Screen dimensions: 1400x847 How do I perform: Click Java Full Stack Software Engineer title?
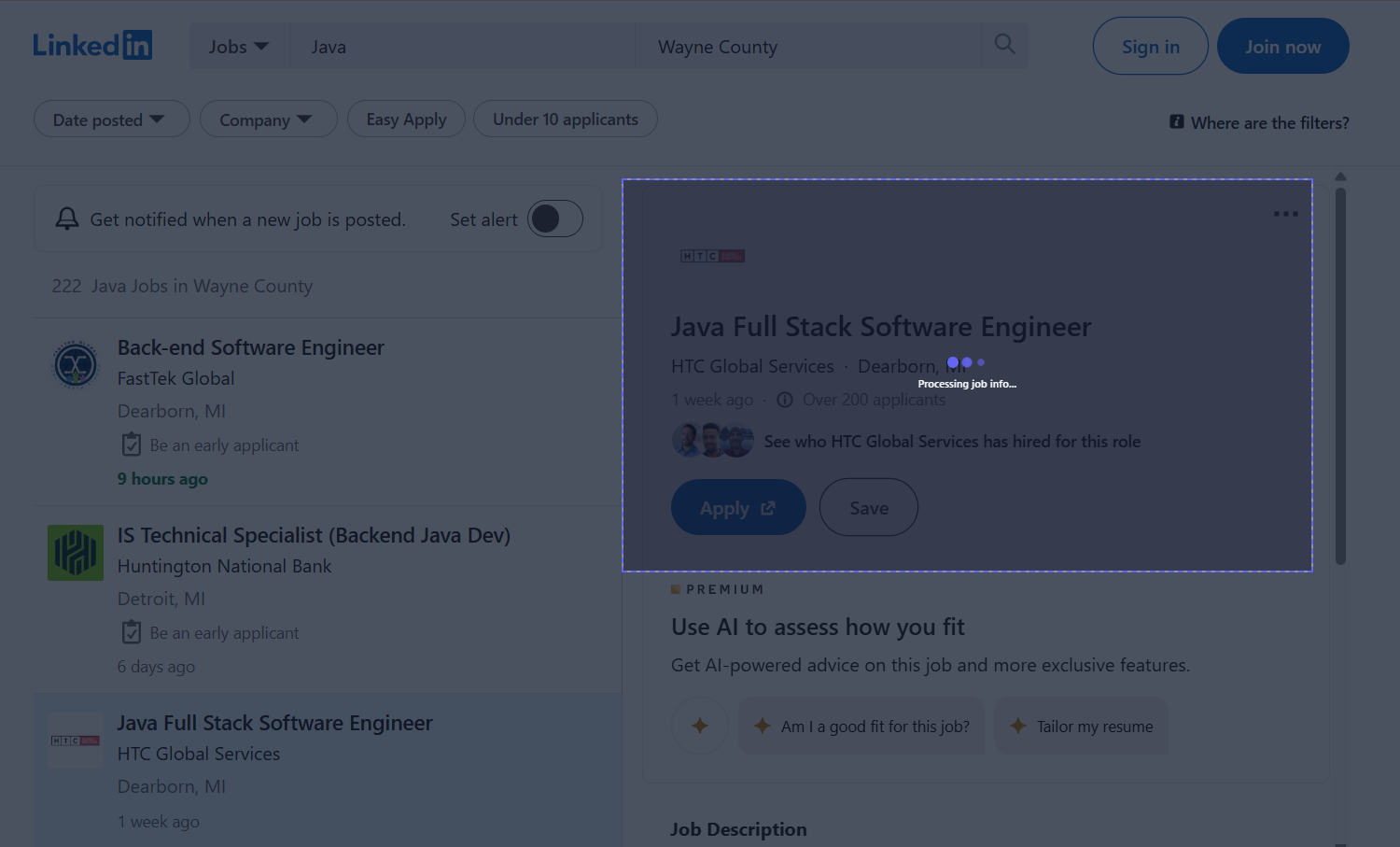pyautogui.click(x=881, y=327)
